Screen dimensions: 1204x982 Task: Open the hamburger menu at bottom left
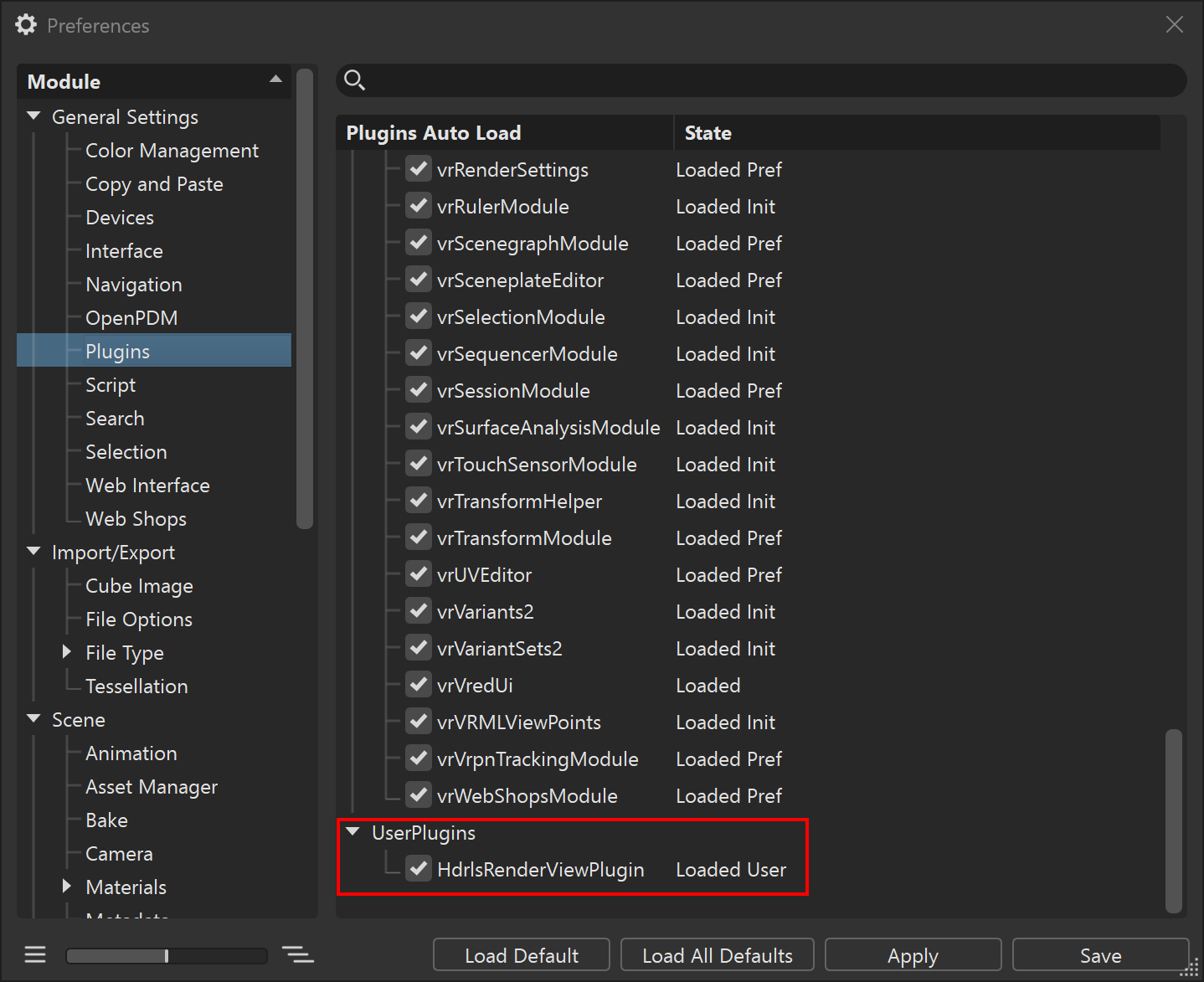(x=35, y=954)
